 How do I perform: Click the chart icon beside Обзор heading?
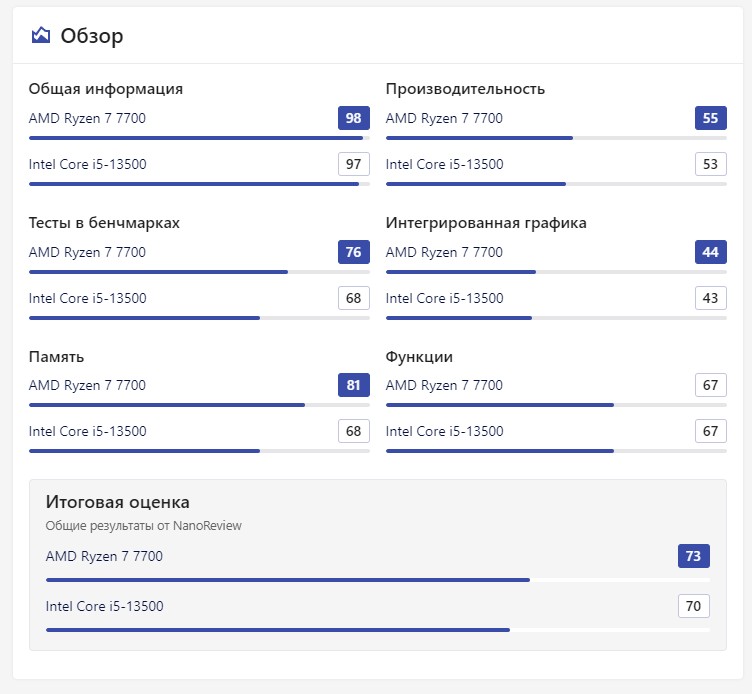pos(41,36)
